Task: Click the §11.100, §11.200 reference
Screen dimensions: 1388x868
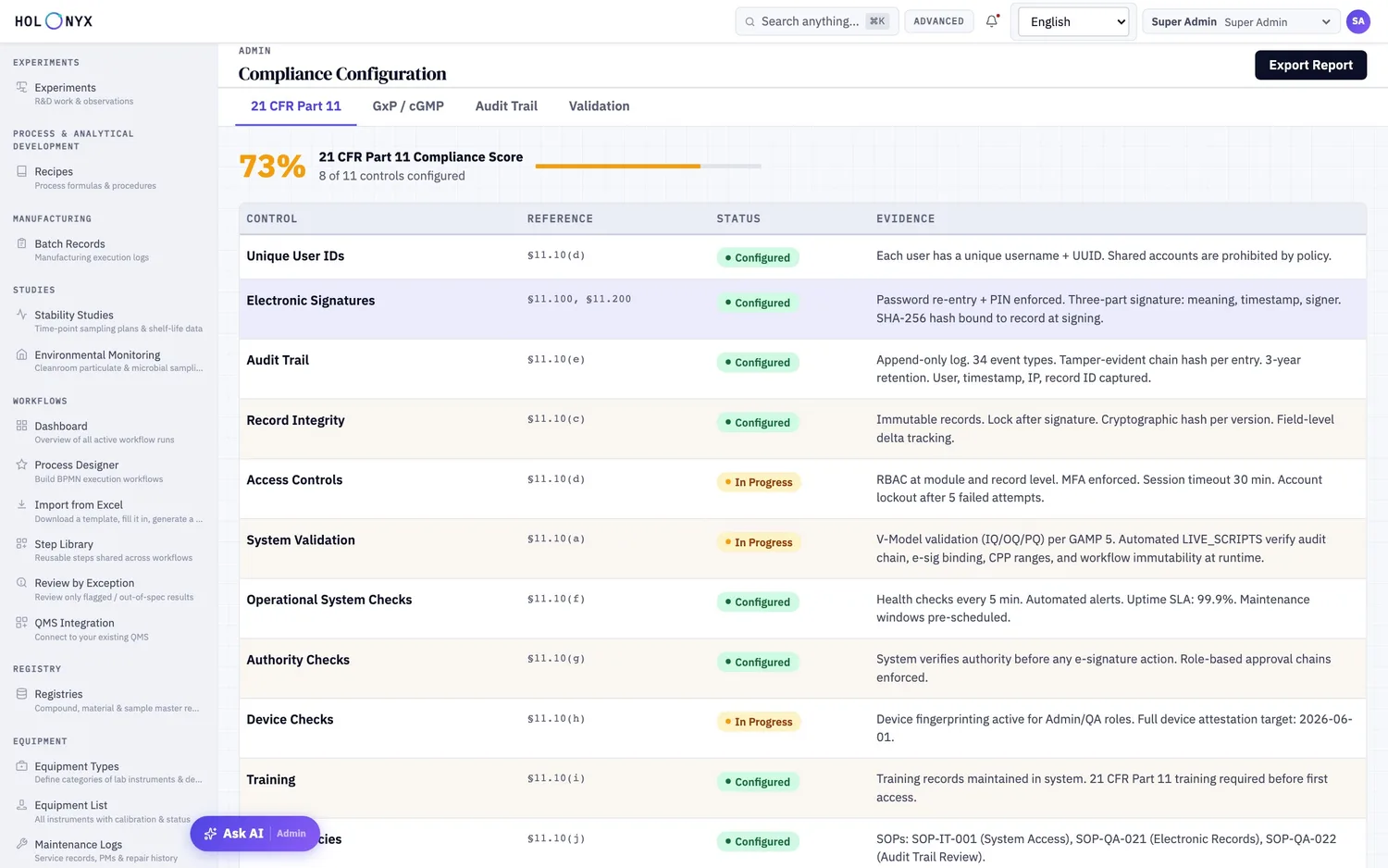Action: 579,299
